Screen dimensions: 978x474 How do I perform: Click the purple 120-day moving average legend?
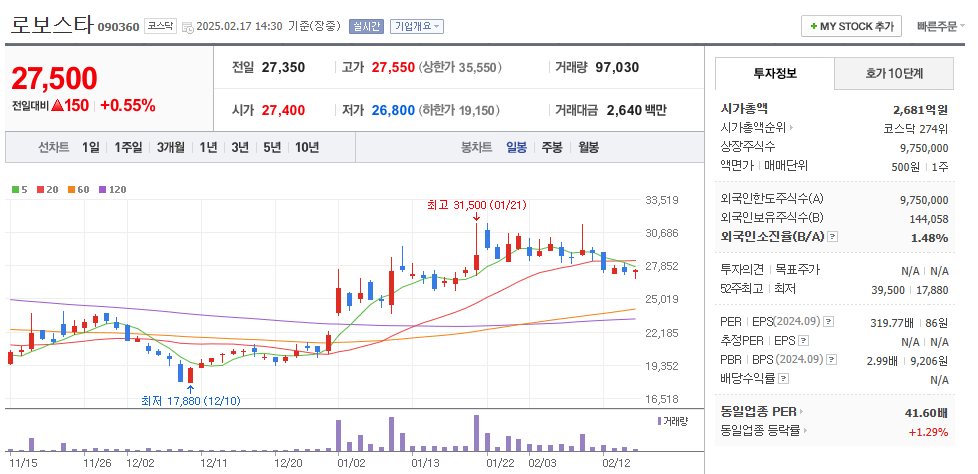(x=112, y=190)
